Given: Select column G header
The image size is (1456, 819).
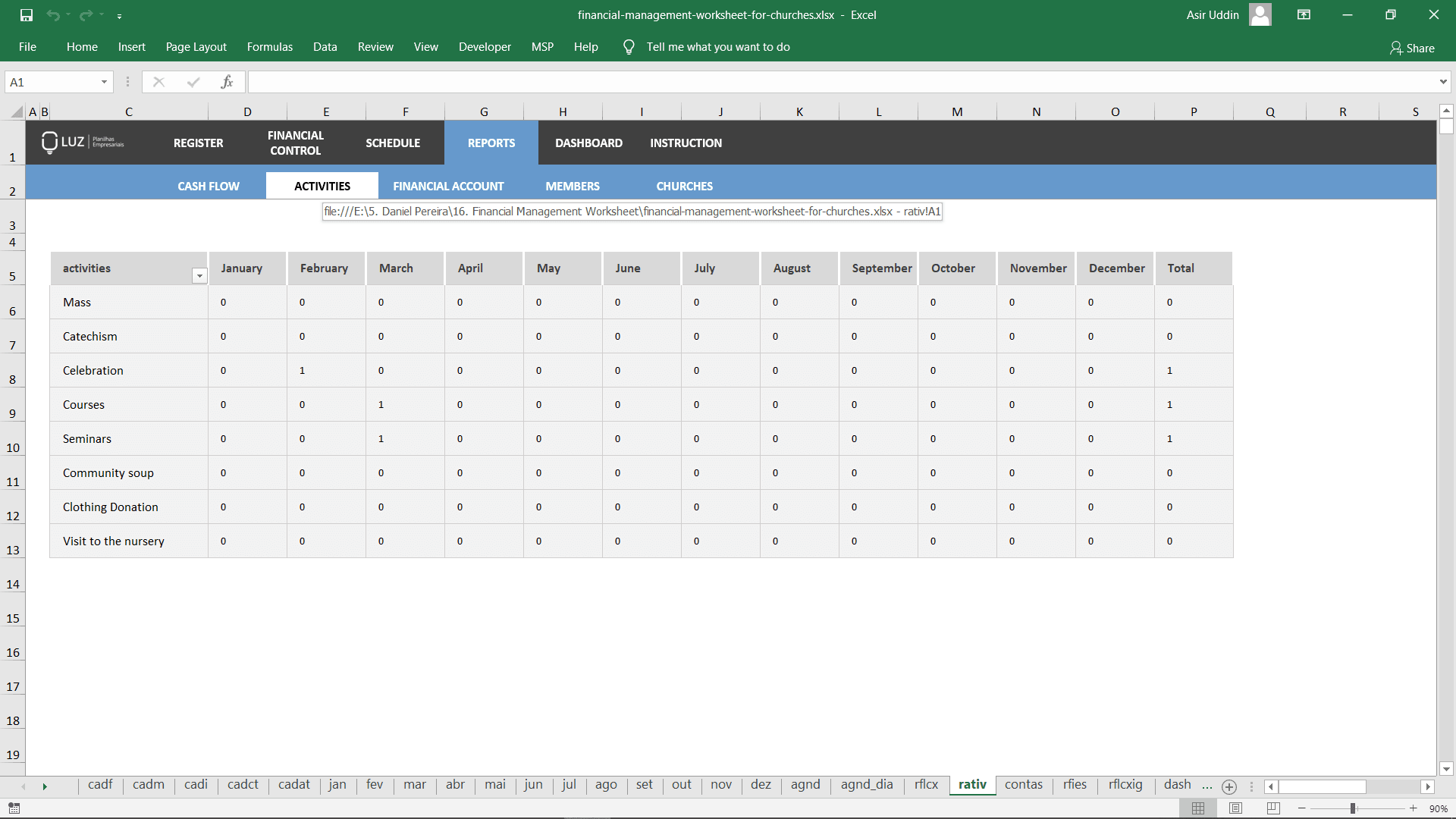Looking at the screenshot, I should click(x=484, y=112).
